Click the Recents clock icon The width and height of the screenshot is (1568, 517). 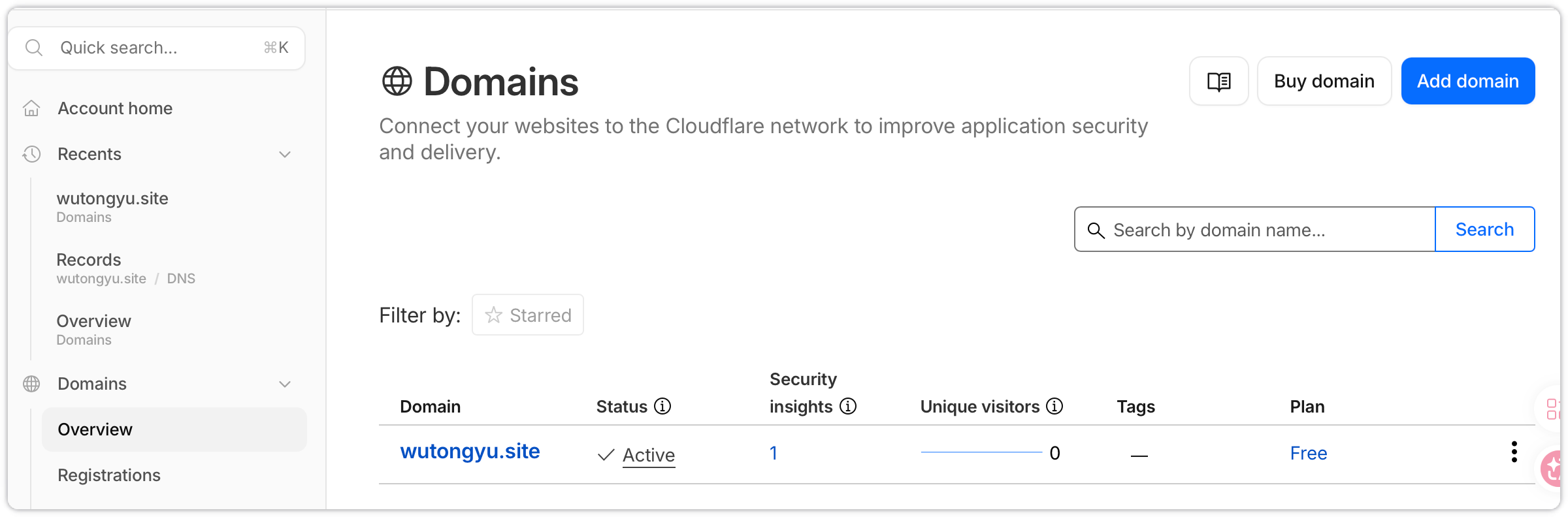pos(31,154)
